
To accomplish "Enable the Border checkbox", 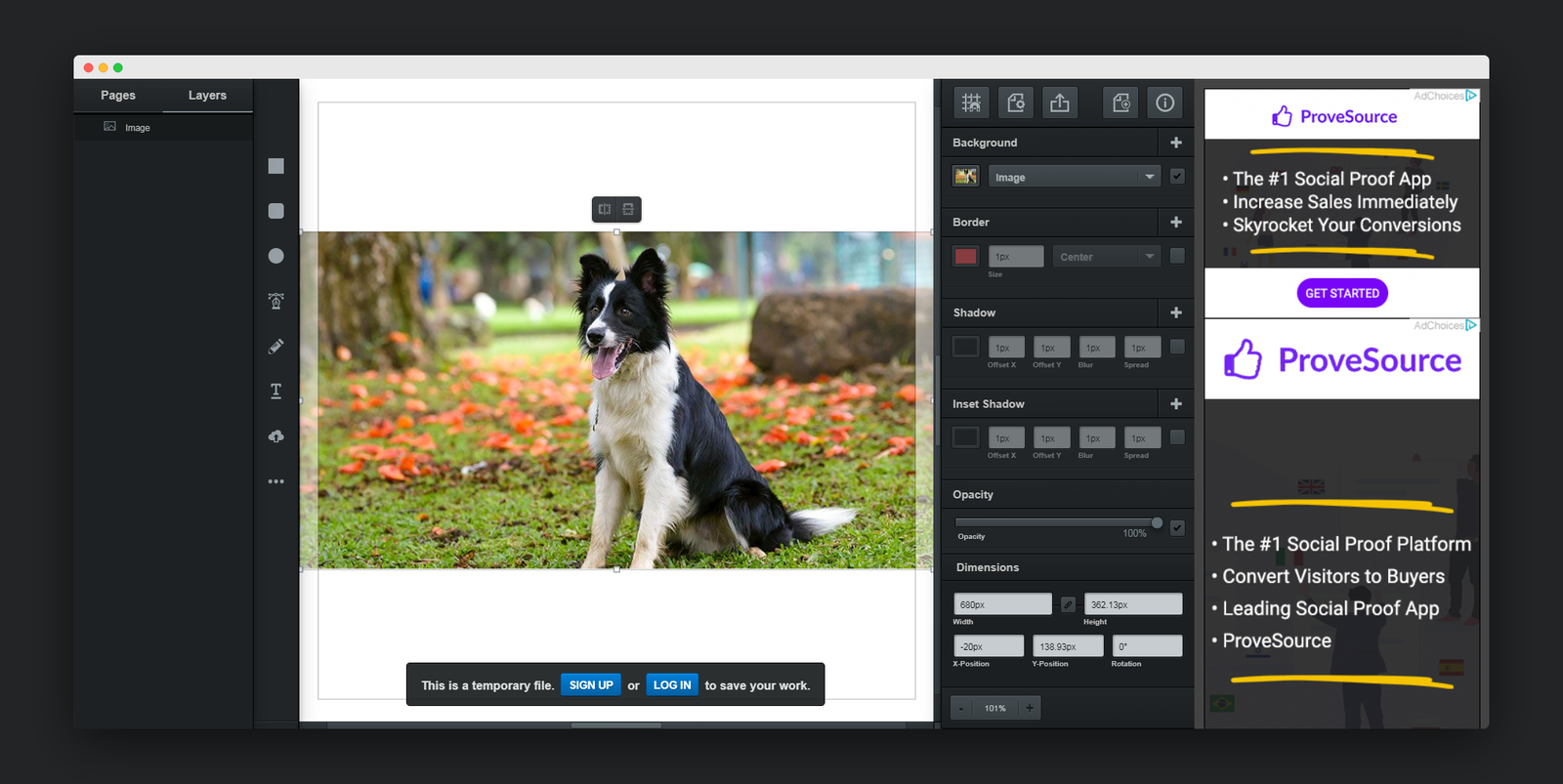I will click(1177, 256).
